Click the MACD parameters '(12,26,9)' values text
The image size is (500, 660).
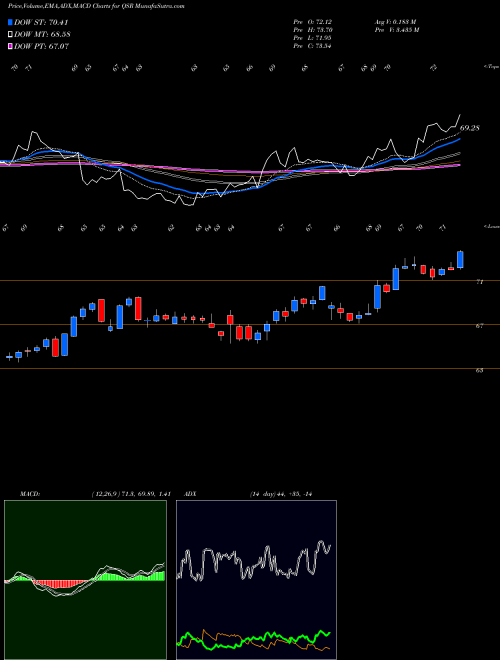pyautogui.click(x=131, y=494)
